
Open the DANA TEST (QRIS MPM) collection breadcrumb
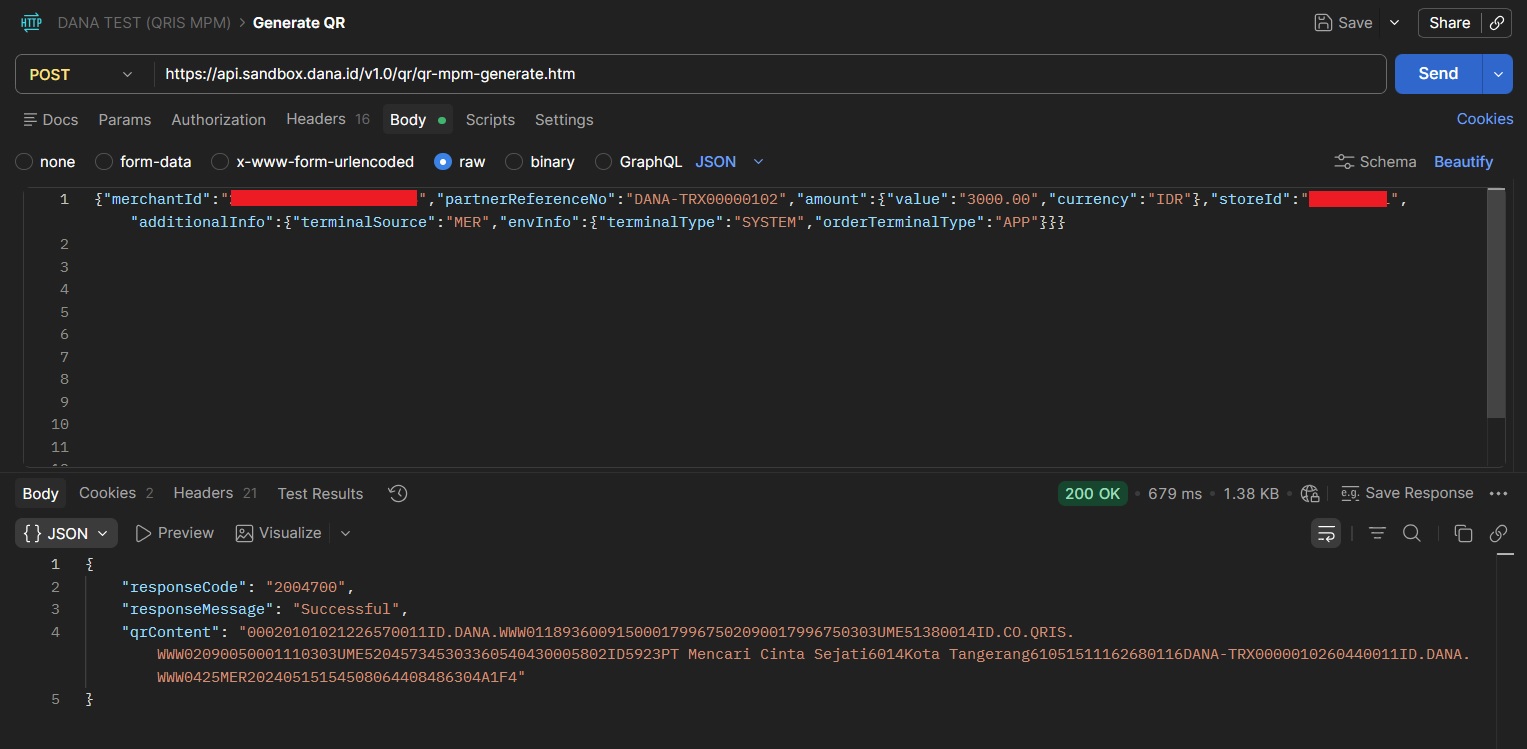pyautogui.click(x=144, y=22)
